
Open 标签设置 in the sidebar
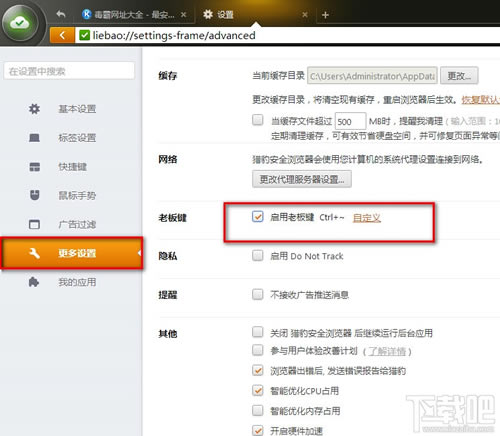77,138
